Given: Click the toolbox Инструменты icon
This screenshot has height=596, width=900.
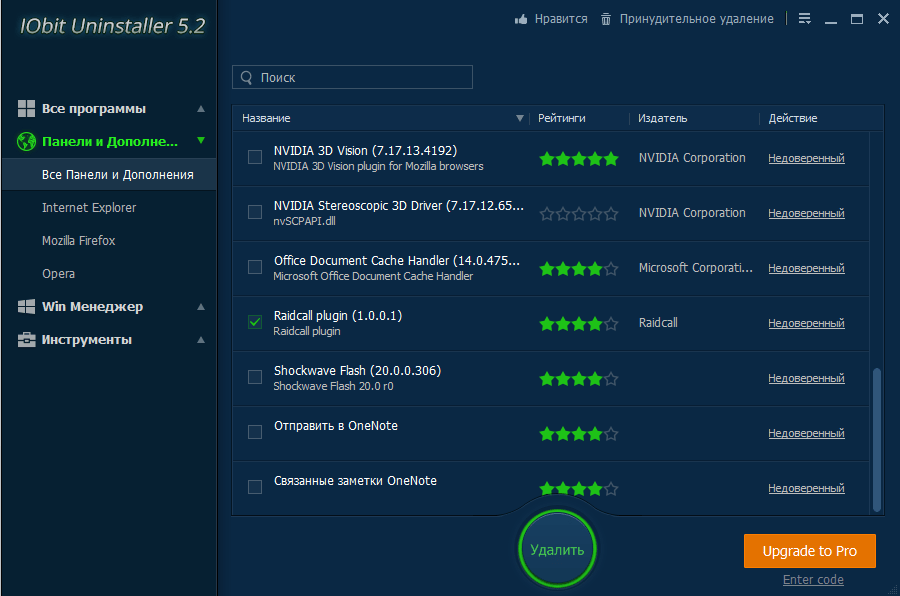Looking at the screenshot, I should [x=26, y=340].
